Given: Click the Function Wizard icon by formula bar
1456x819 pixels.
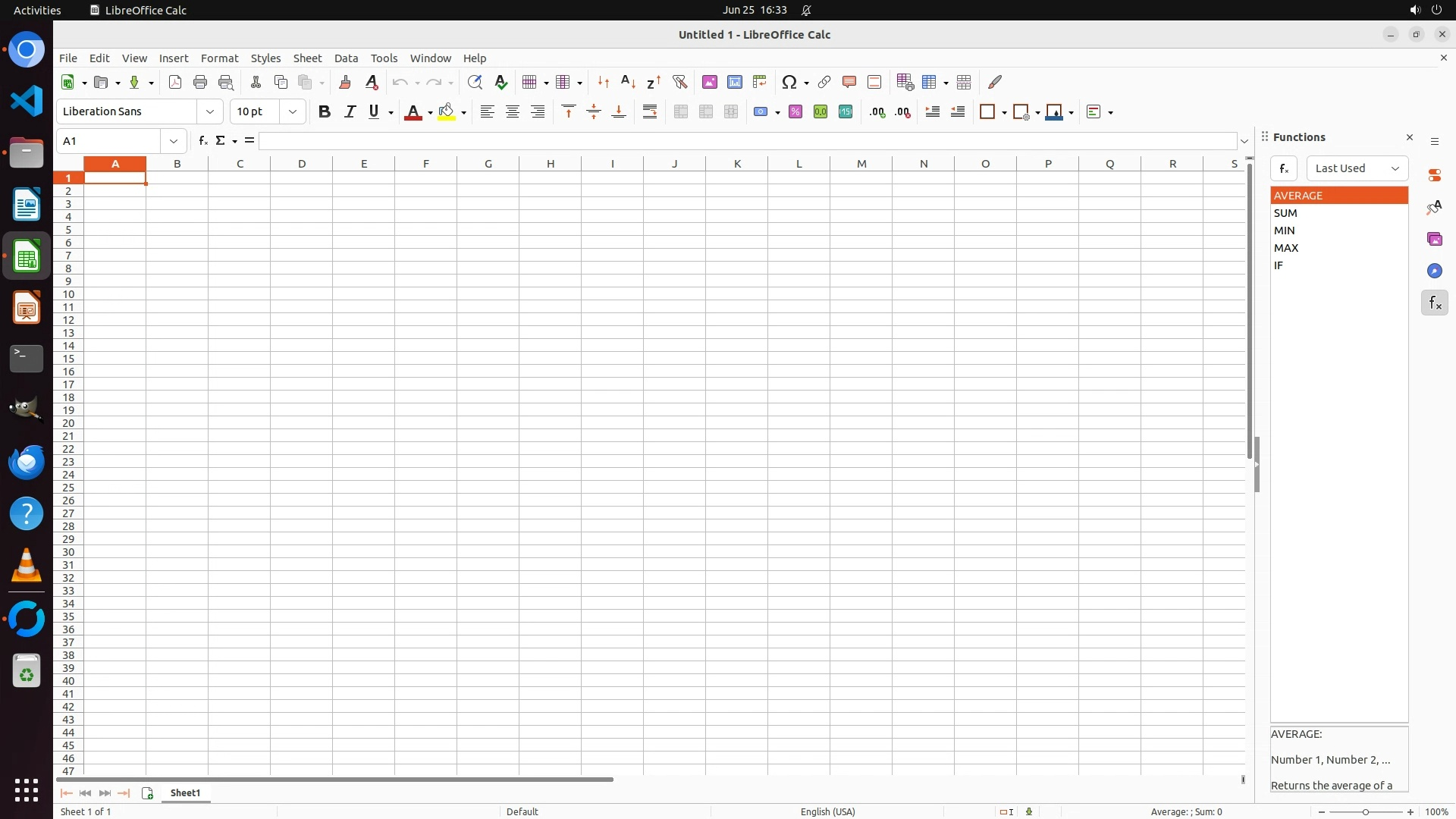Looking at the screenshot, I should pos(202,141).
